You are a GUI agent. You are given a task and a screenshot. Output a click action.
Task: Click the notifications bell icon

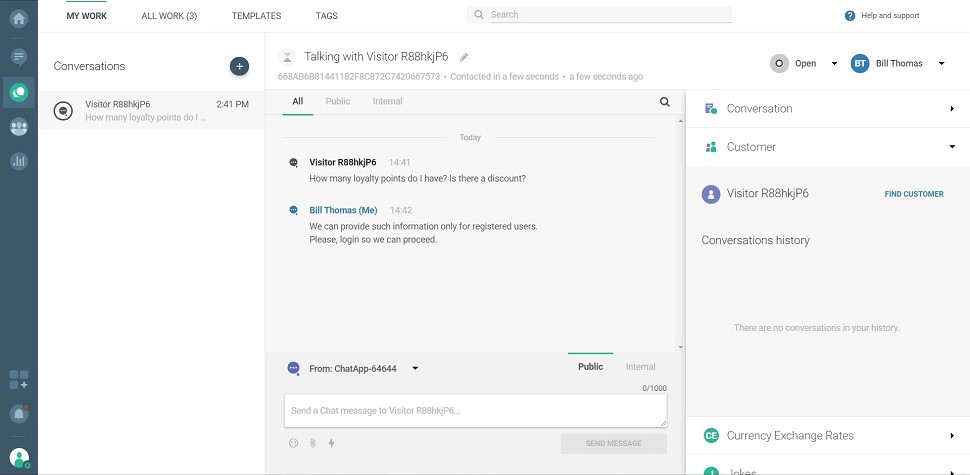click(19, 414)
